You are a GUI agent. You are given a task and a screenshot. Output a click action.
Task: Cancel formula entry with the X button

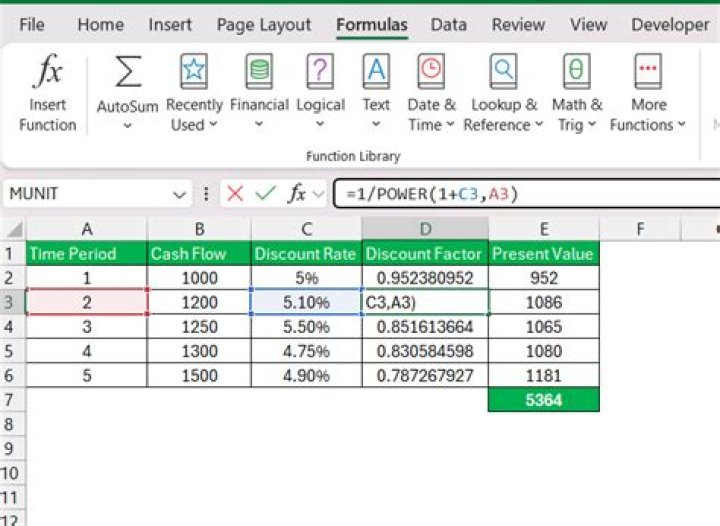click(x=235, y=194)
